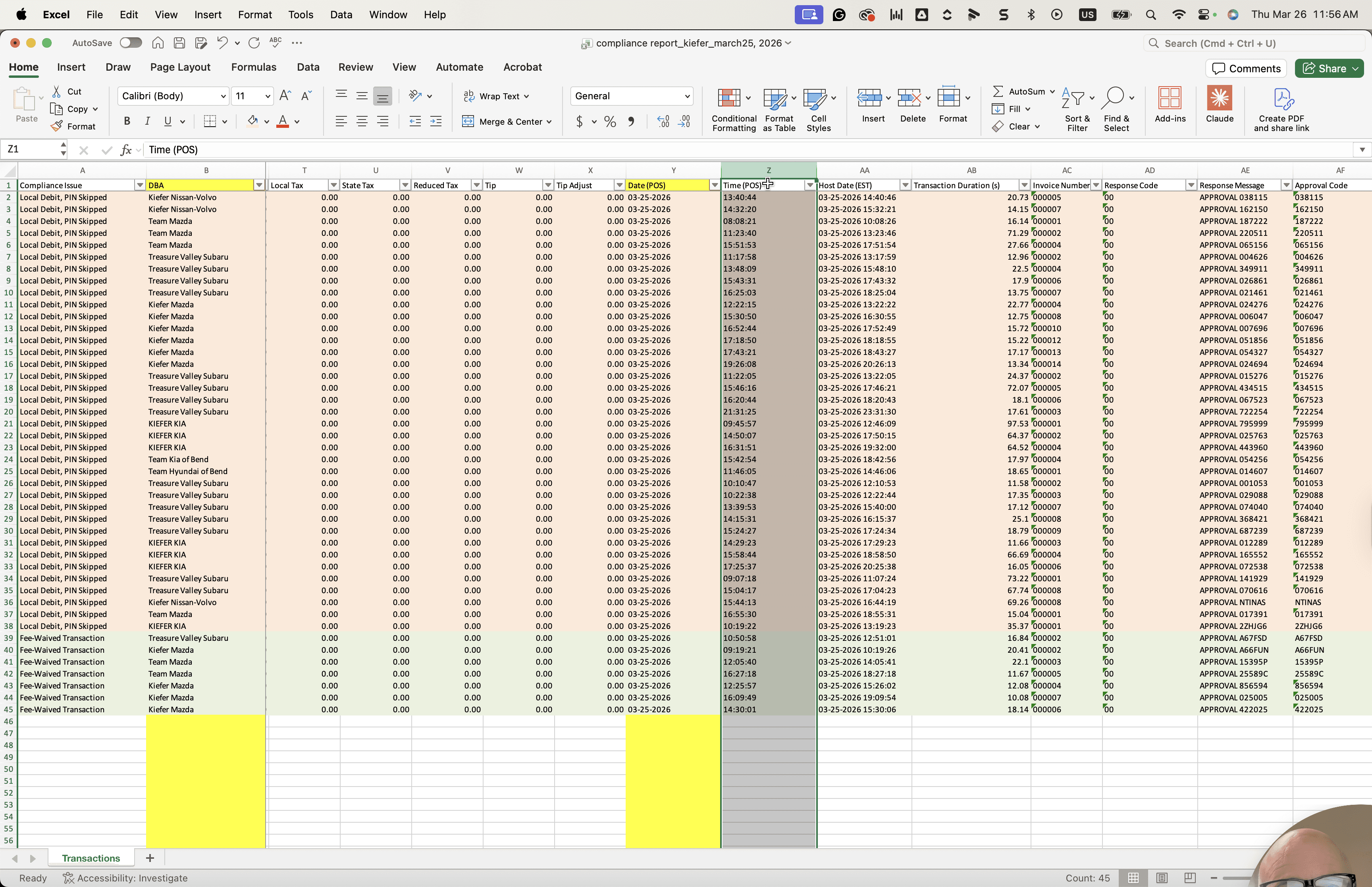
Task: Click the Insert Function fx icon
Action: (126, 150)
